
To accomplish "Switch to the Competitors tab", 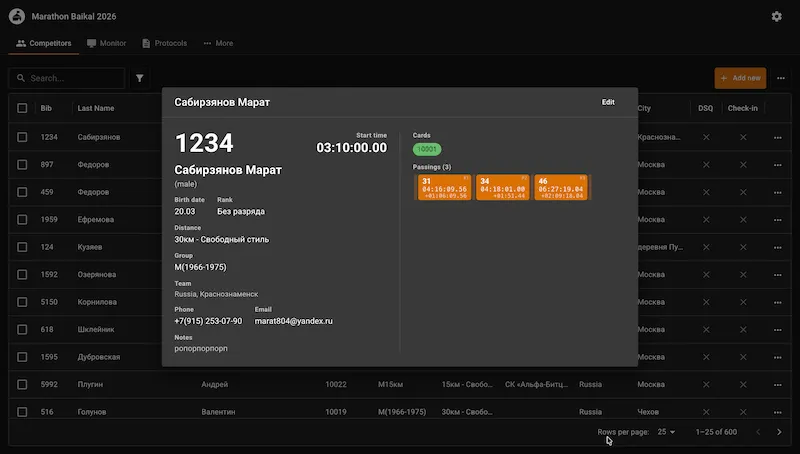I will coord(44,43).
